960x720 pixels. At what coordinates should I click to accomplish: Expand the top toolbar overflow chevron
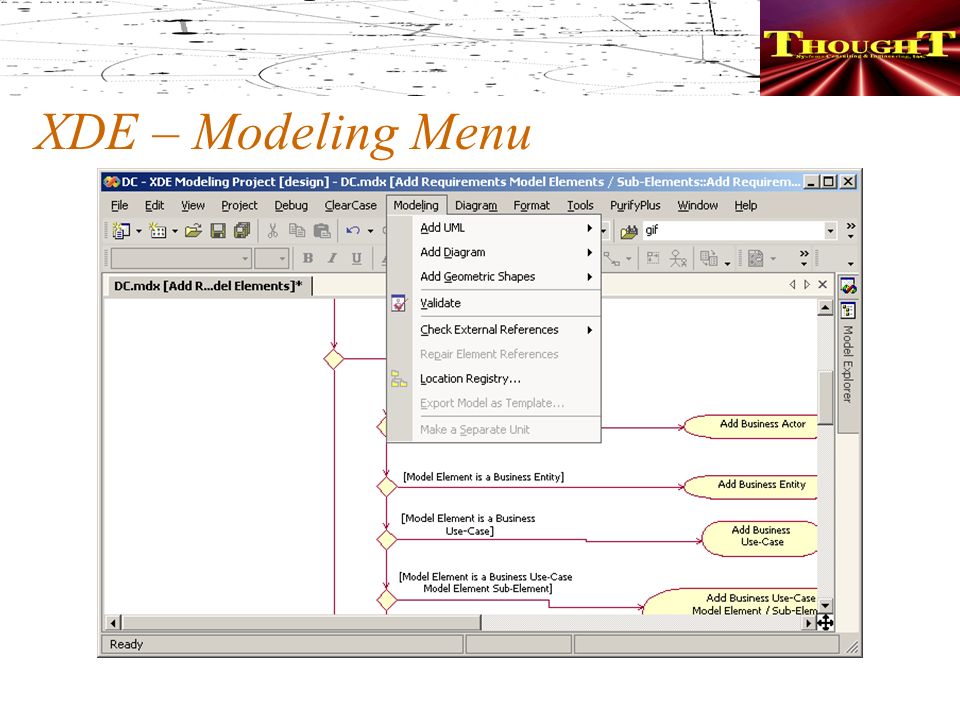(850, 230)
